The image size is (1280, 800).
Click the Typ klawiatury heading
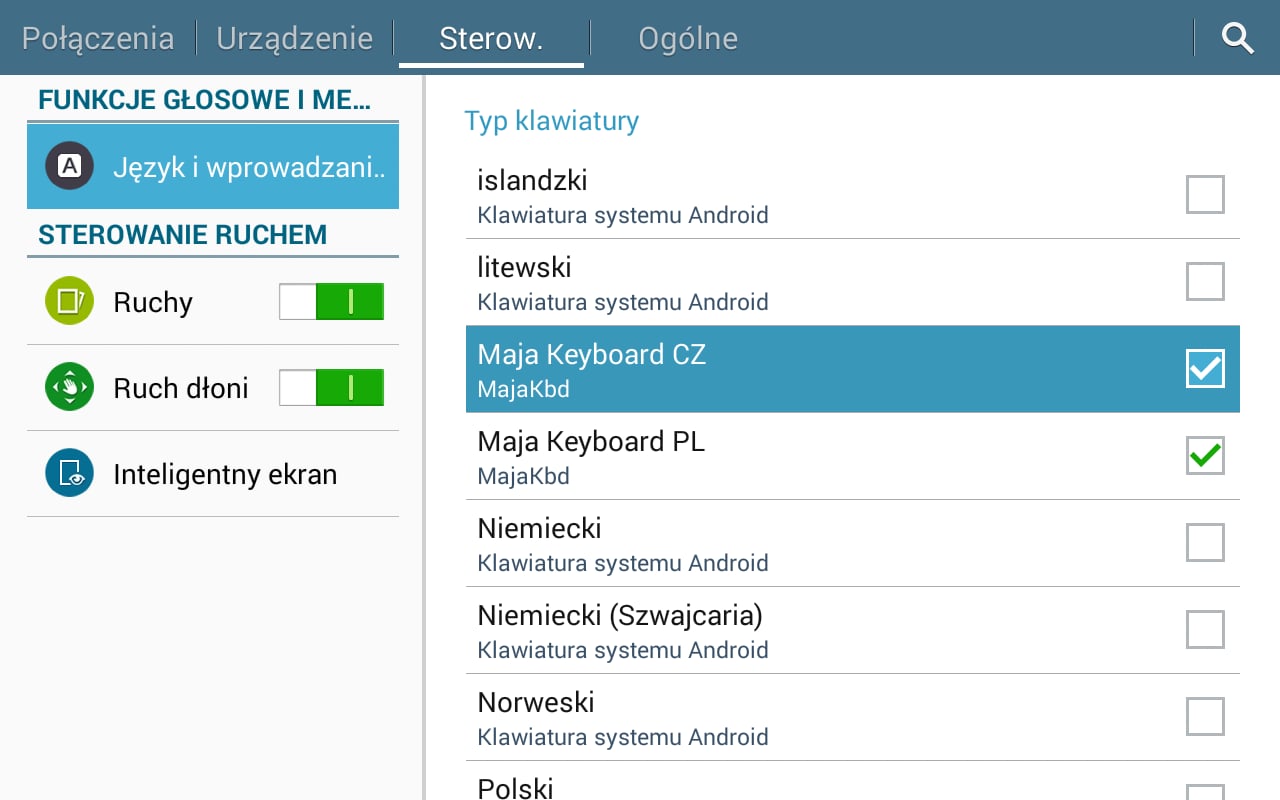[x=551, y=121]
